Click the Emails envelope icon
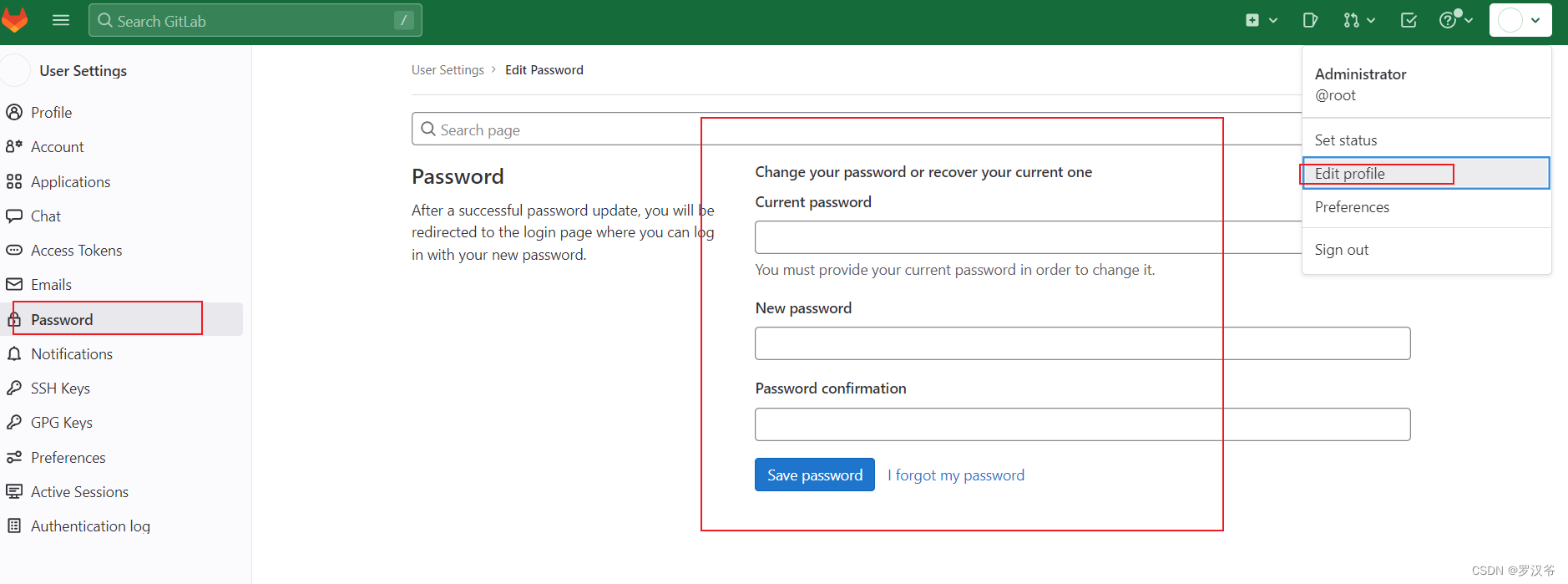 click(14, 284)
